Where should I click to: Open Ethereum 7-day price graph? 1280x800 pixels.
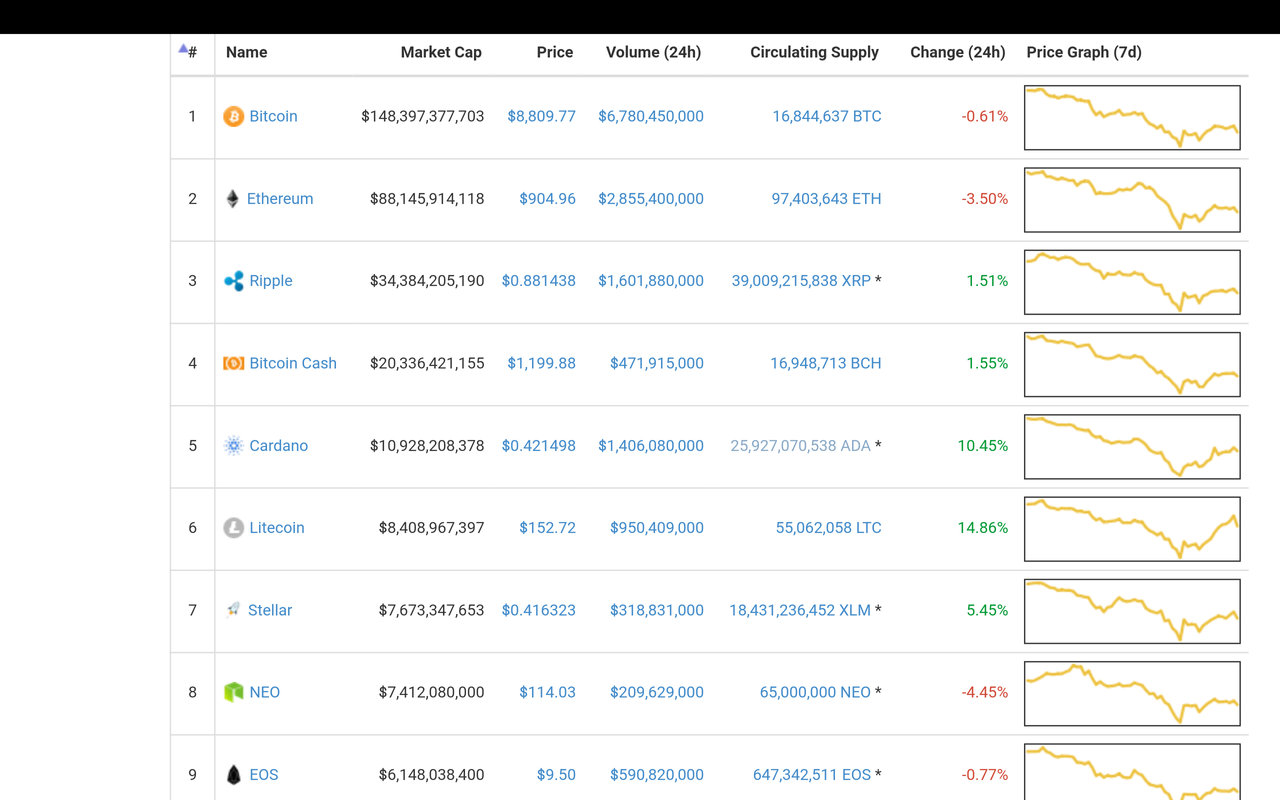[1132, 200]
